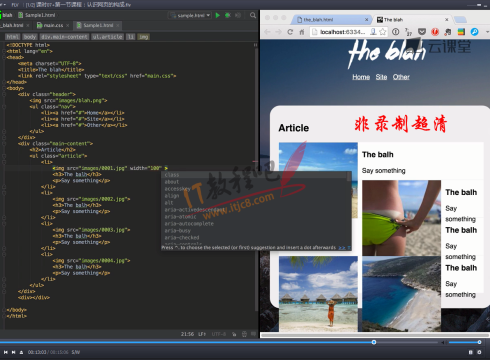Open the browser toolbar overflow menu arrow

coord(487,32)
